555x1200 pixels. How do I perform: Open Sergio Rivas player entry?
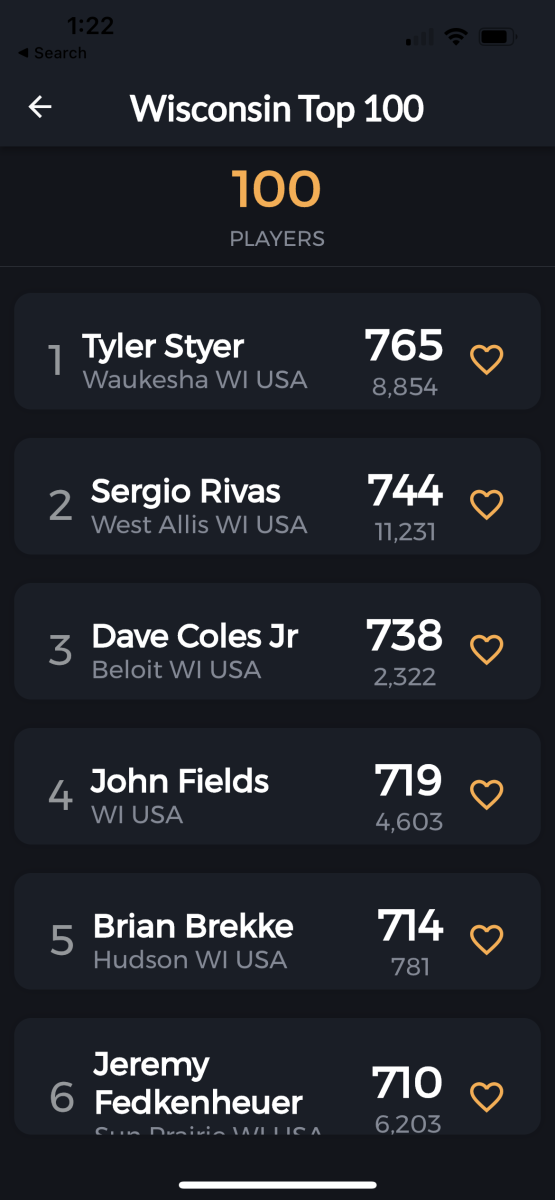point(277,496)
